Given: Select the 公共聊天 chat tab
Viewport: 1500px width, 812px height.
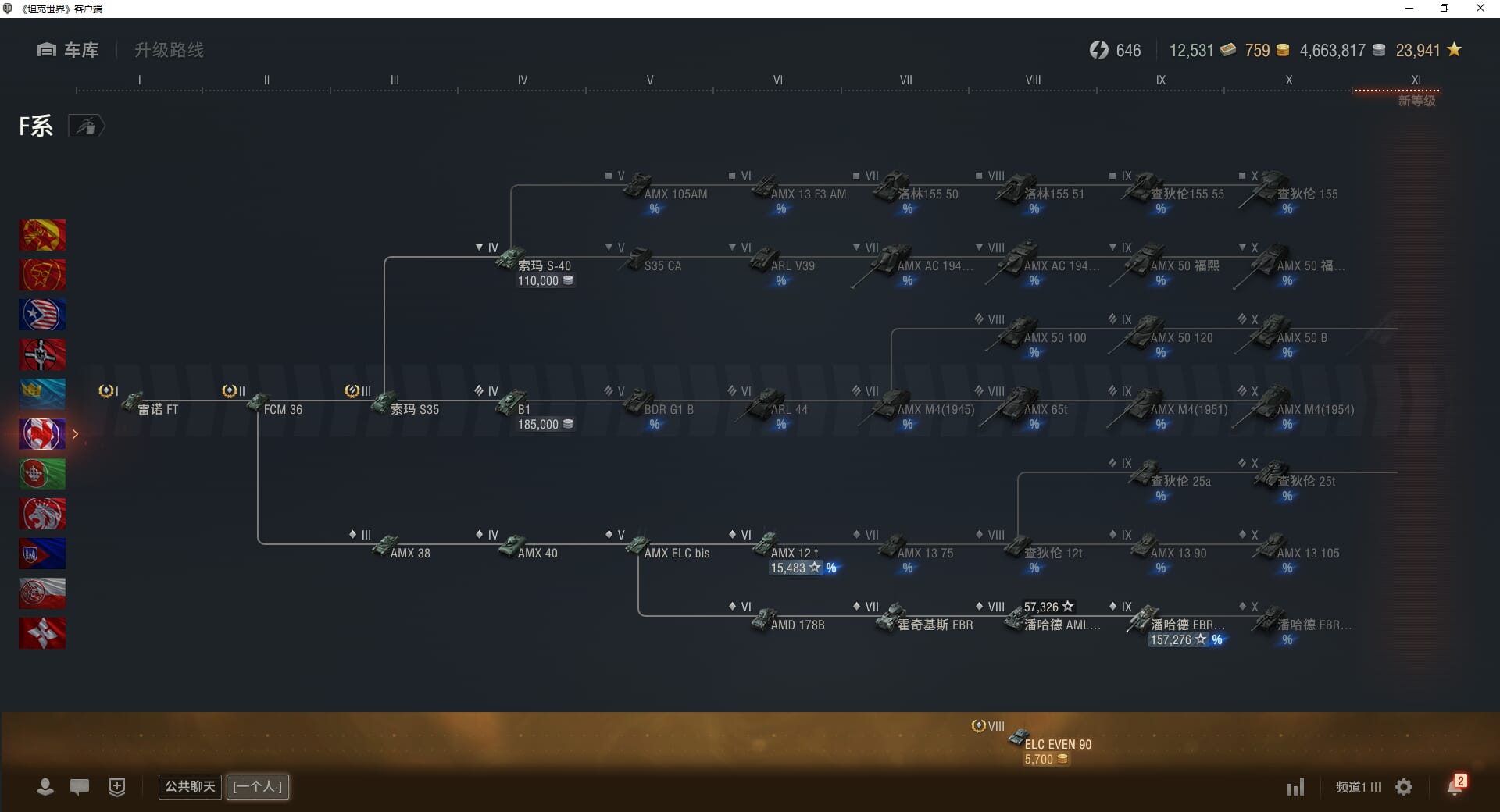Looking at the screenshot, I should [190, 786].
